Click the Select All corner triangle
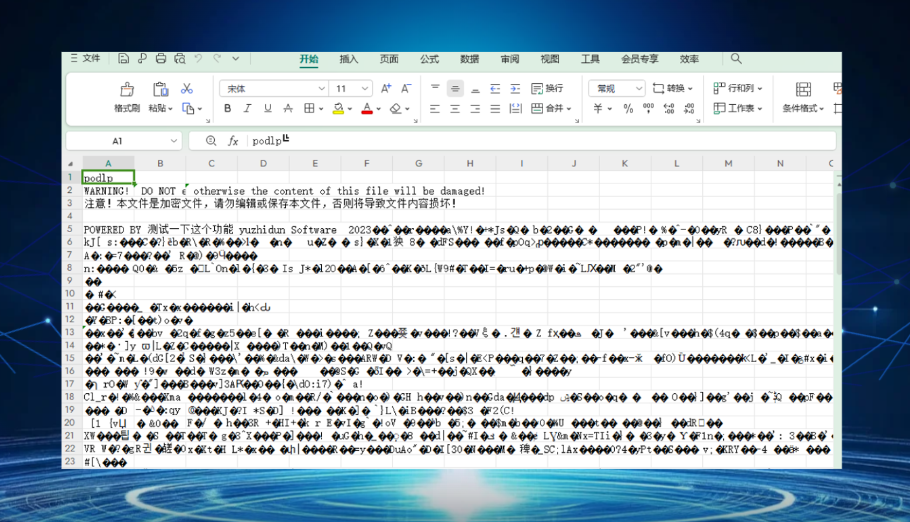The height and width of the screenshot is (522, 910). coord(71,164)
